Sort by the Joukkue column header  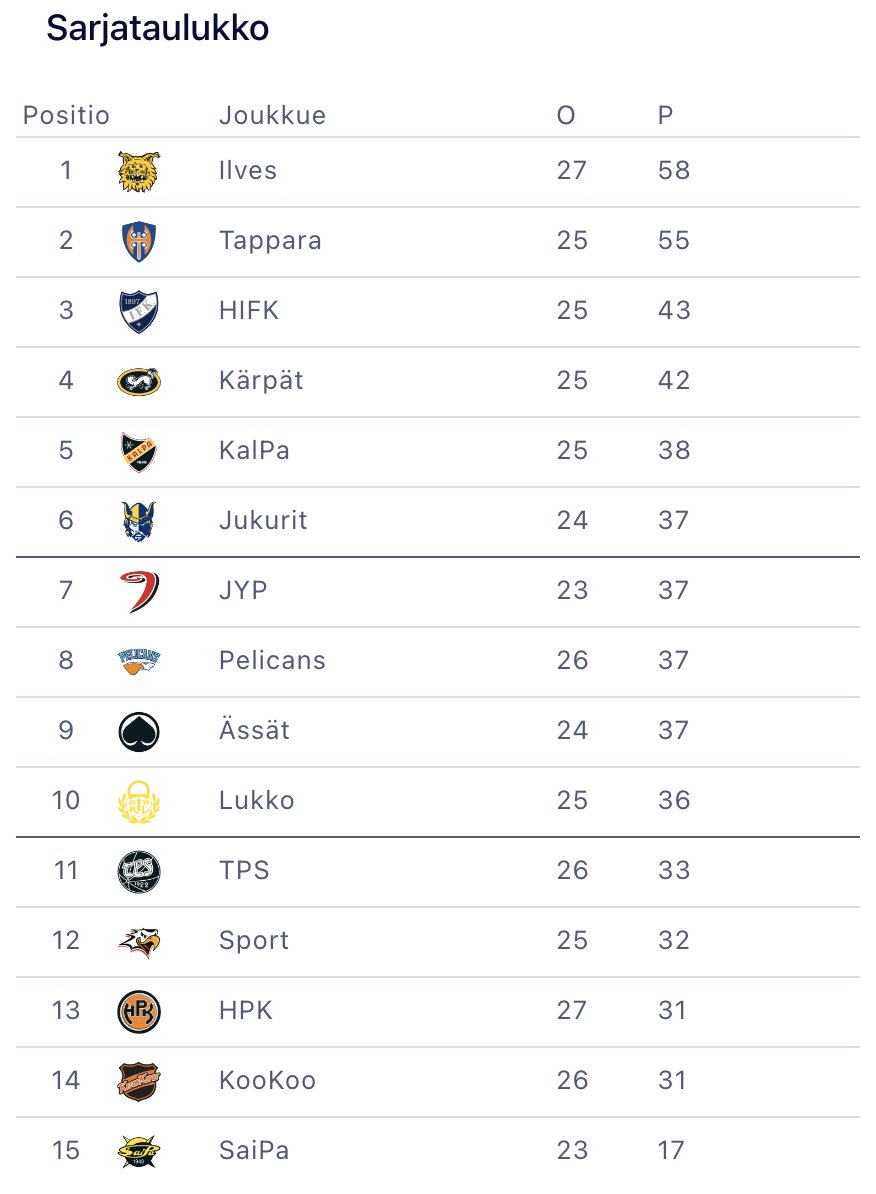272,116
